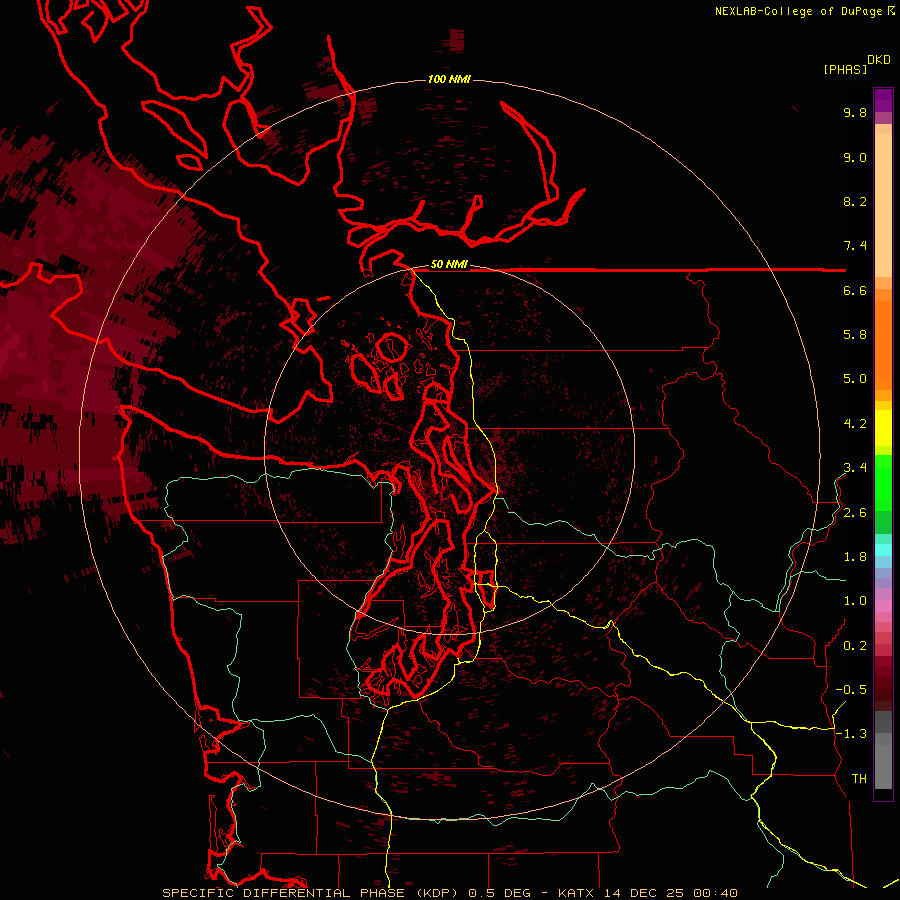
Task: Click the (KDP) abbreviation in the caption
Action: click(x=437, y=893)
